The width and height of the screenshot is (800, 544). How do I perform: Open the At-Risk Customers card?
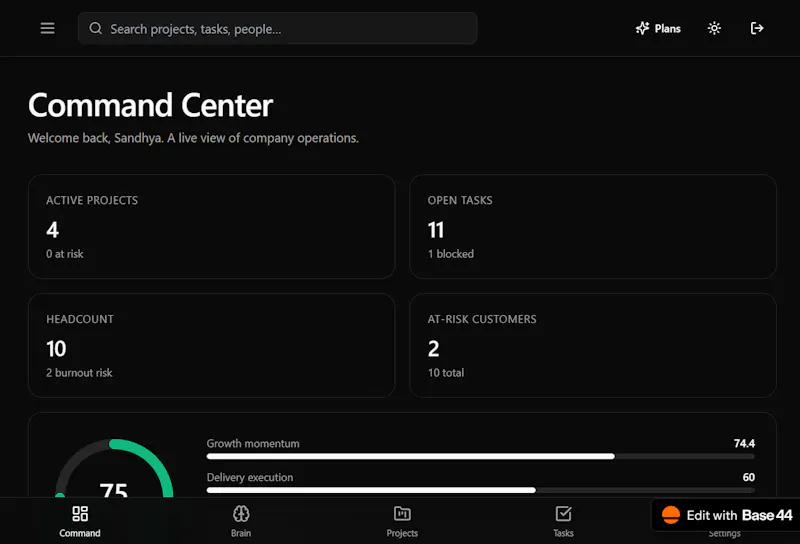[593, 345]
